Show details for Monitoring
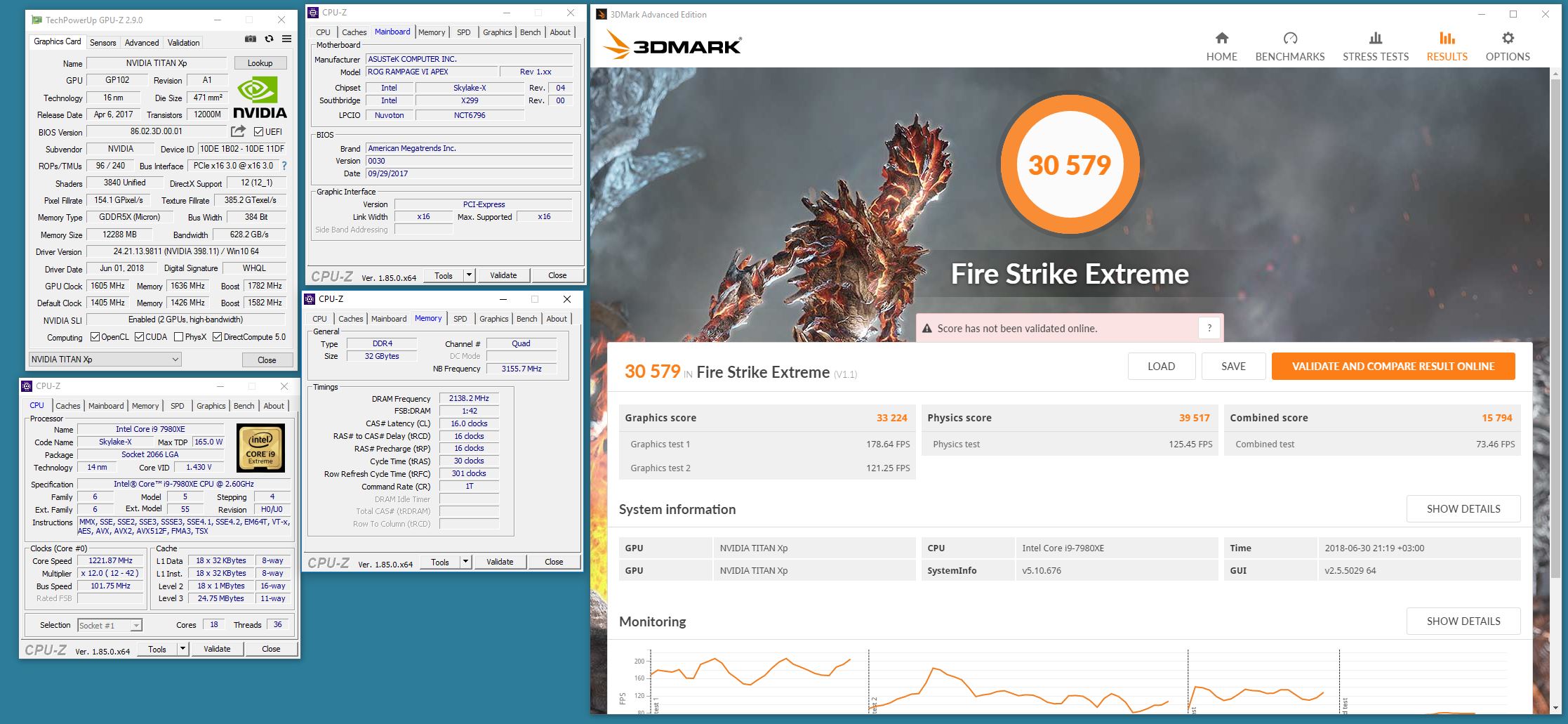Screen dimensions: 1568x724 pos(1463,621)
